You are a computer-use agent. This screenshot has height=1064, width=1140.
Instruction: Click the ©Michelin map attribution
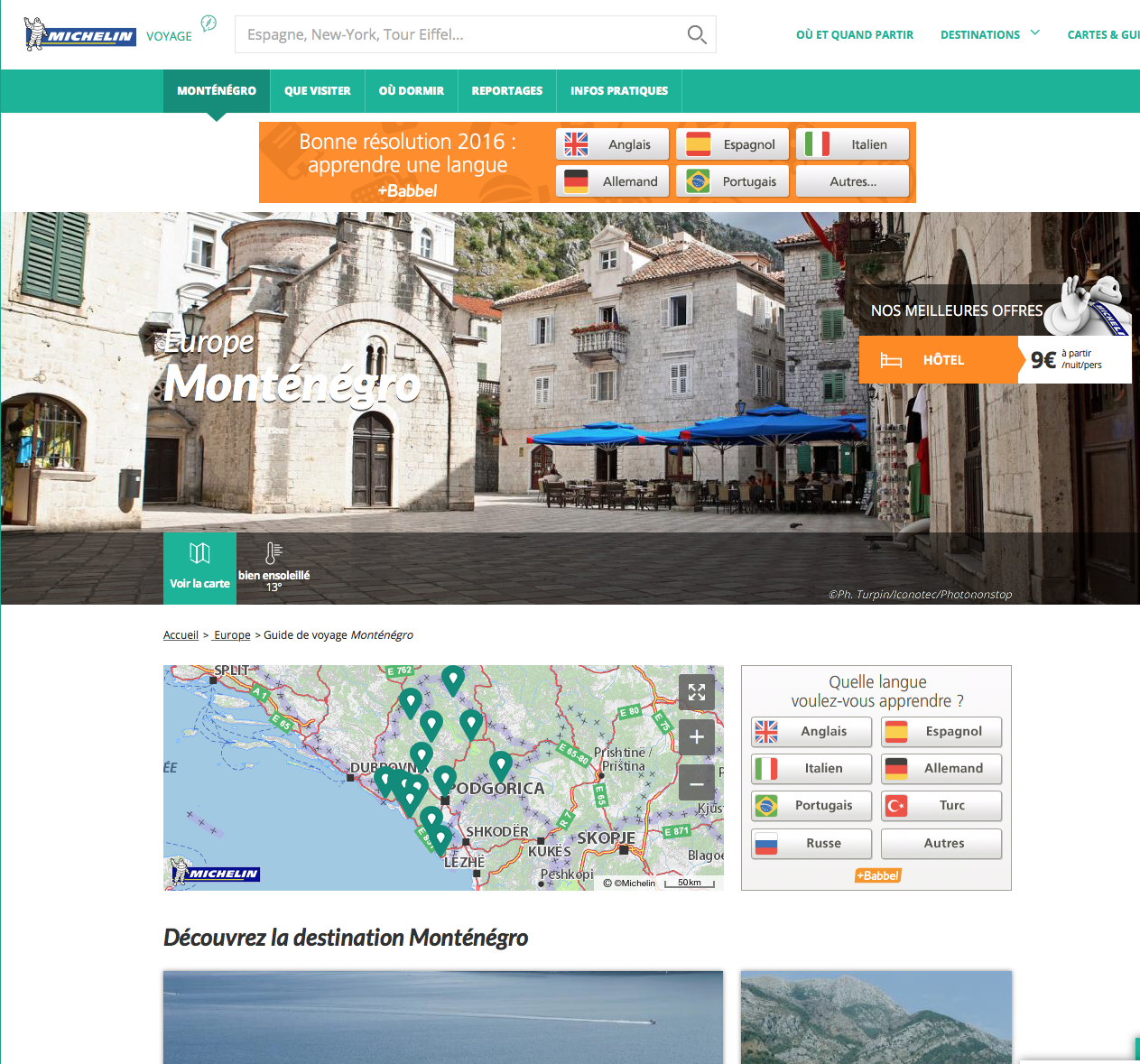tap(630, 884)
